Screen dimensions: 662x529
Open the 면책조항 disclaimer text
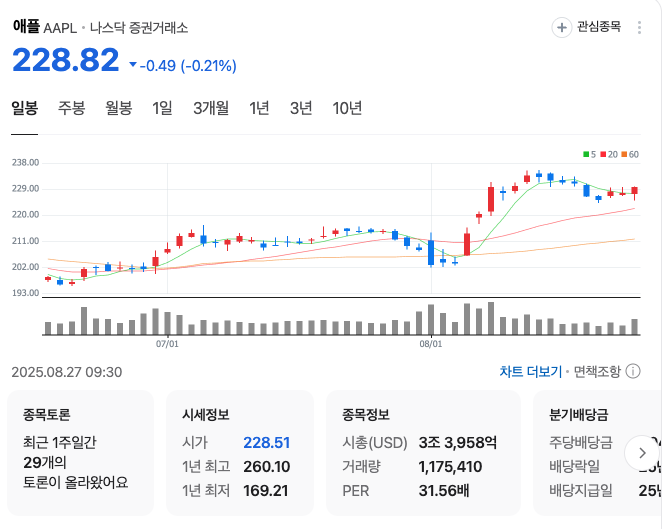tap(597, 372)
